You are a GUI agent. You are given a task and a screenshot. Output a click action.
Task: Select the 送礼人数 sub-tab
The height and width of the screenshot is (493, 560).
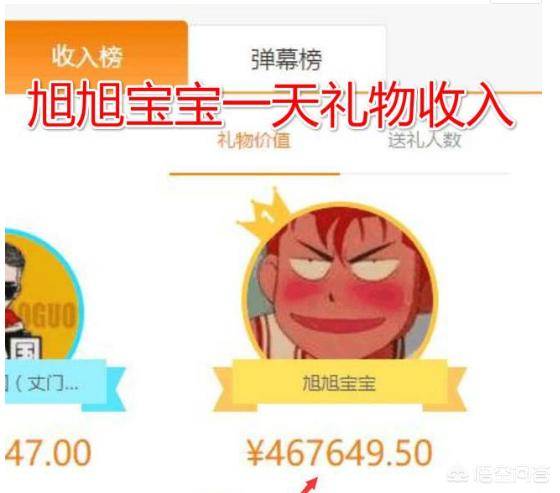pos(425,140)
